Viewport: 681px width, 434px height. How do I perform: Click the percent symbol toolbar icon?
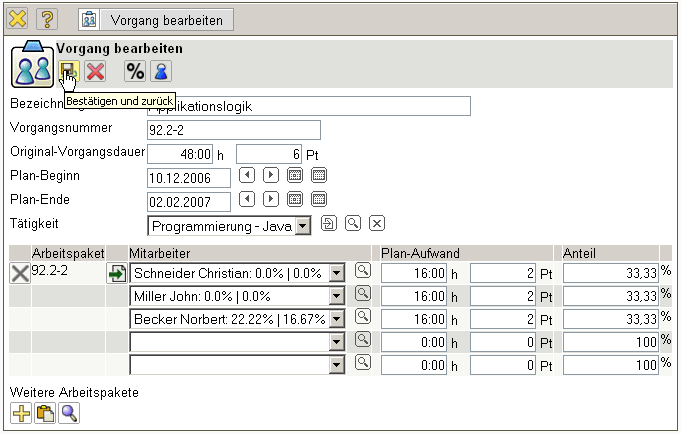point(134,70)
